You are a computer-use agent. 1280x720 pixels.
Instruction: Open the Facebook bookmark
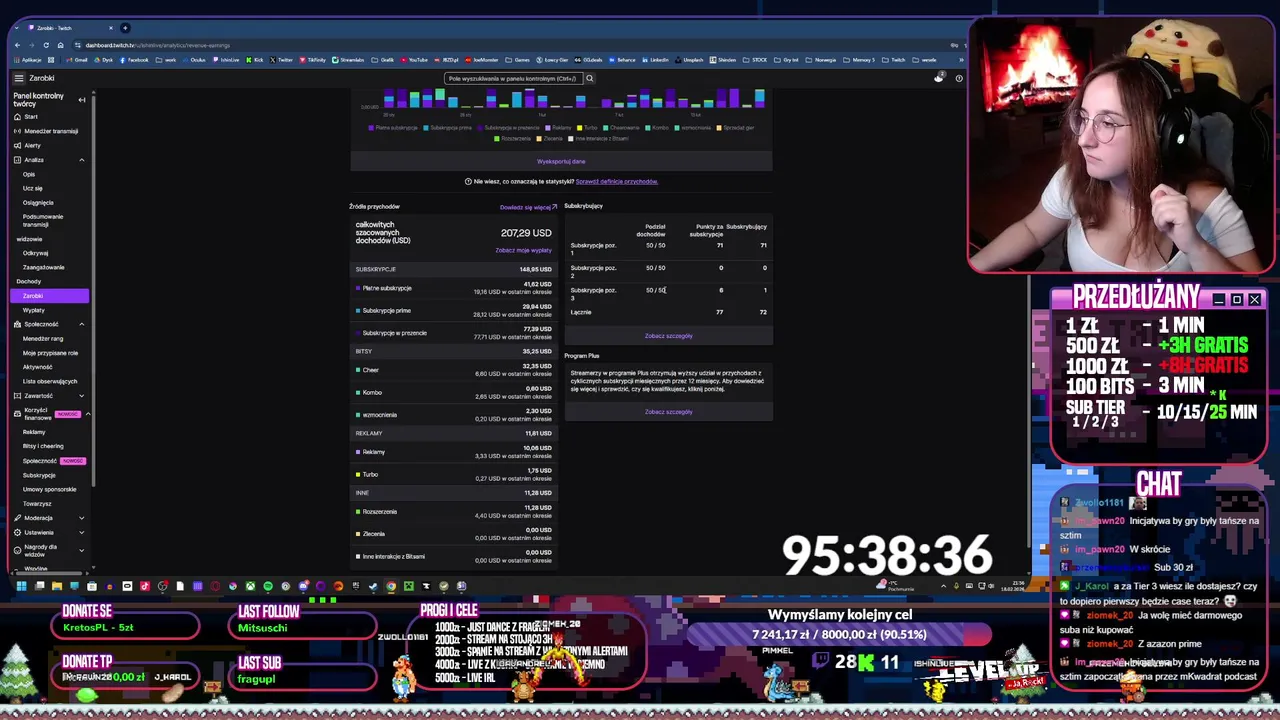click(135, 60)
